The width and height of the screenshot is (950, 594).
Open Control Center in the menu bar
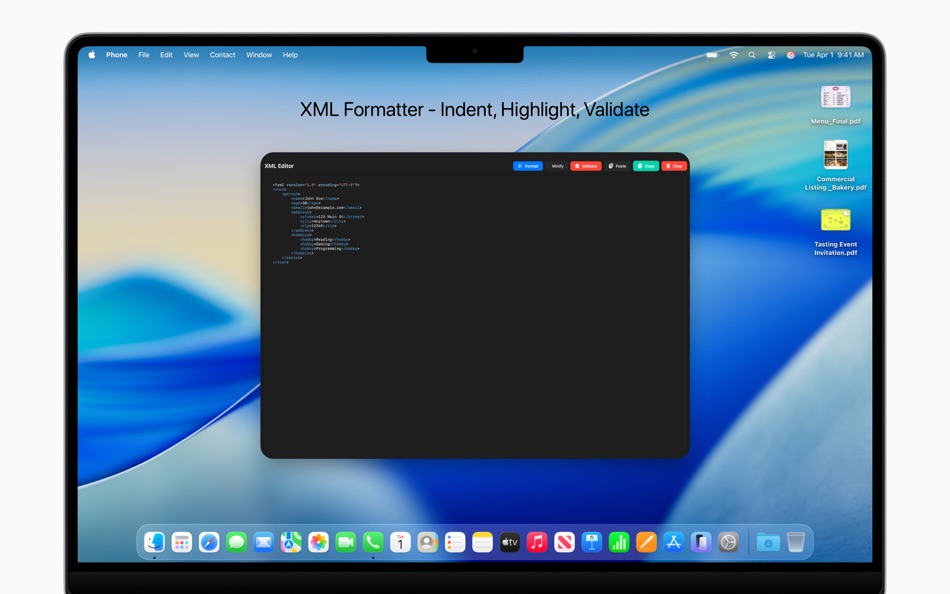771,56
